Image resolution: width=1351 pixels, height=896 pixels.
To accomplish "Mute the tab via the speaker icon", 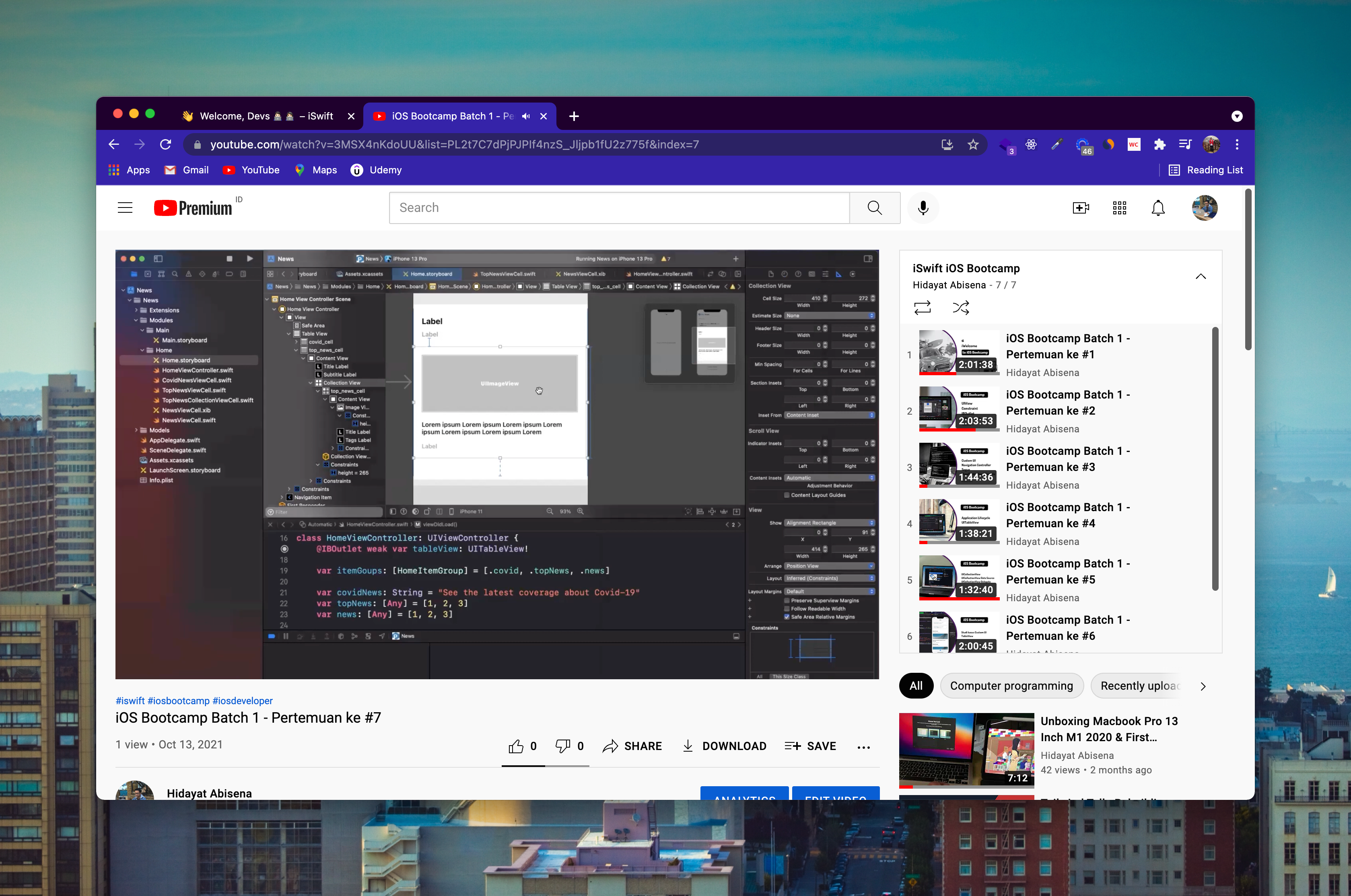I will pos(526,116).
